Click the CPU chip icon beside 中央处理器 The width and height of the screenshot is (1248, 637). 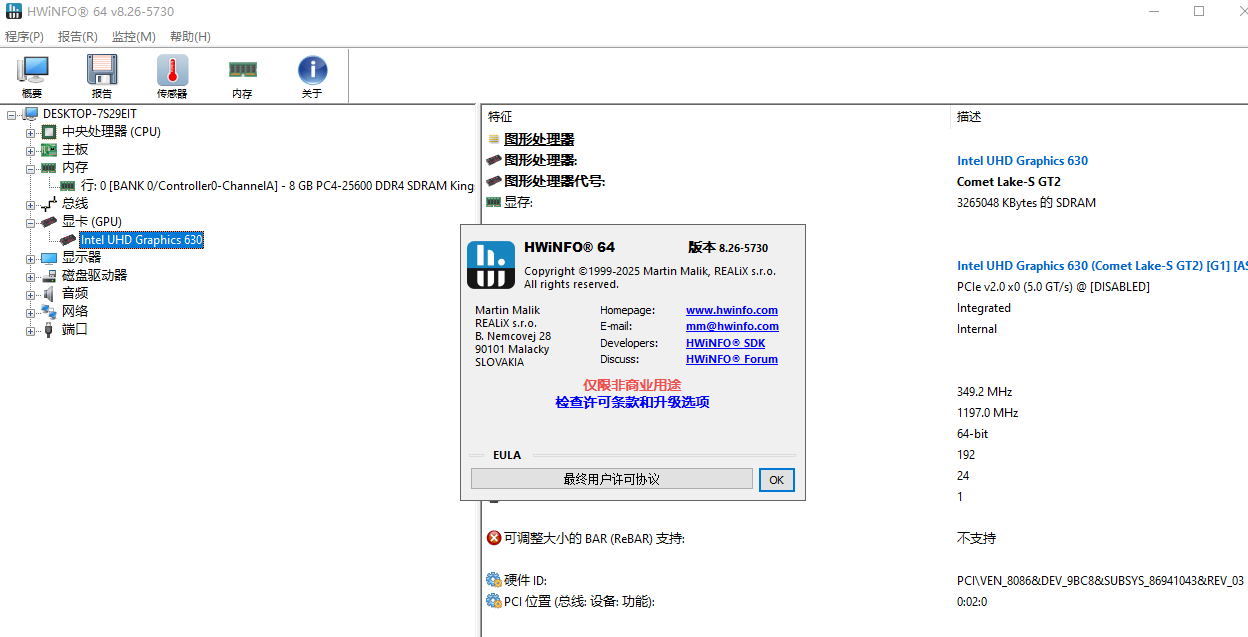coord(48,132)
